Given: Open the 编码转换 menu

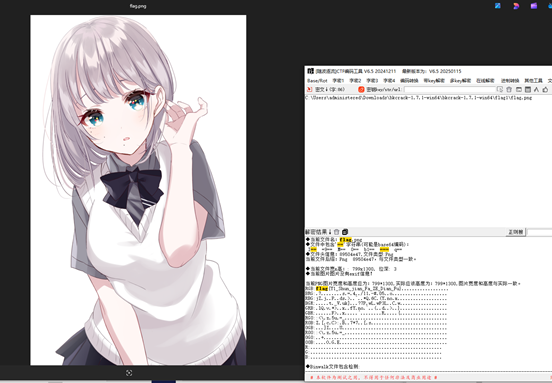Looking at the screenshot, I should coord(409,81).
